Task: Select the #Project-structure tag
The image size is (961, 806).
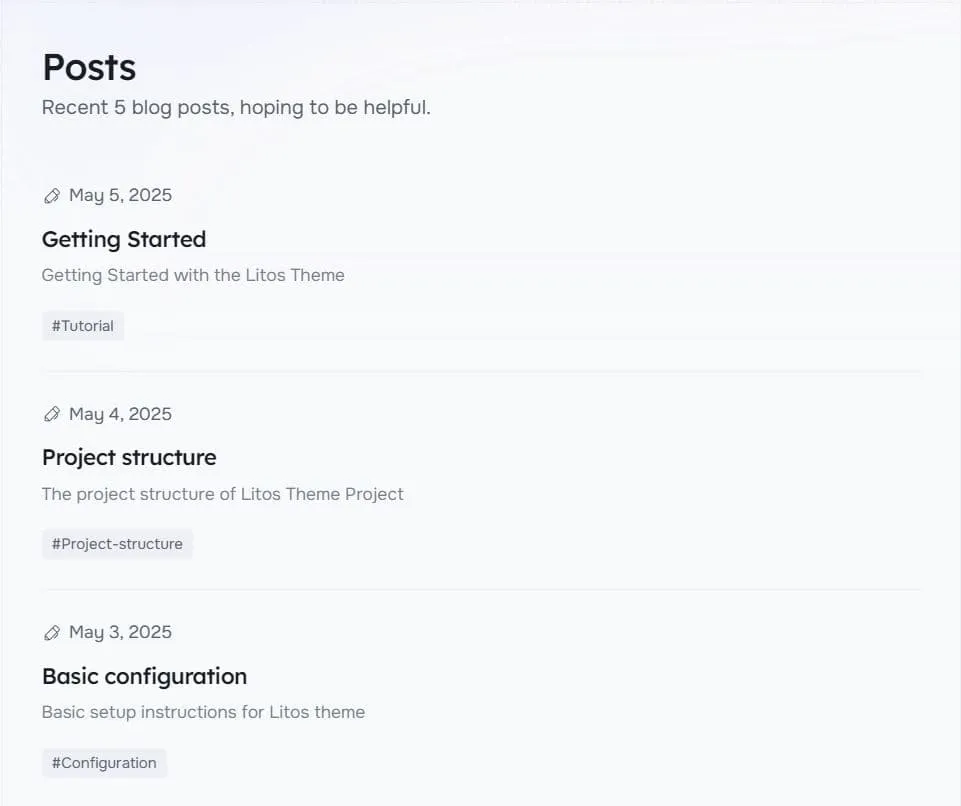Action: tap(117, 544)
